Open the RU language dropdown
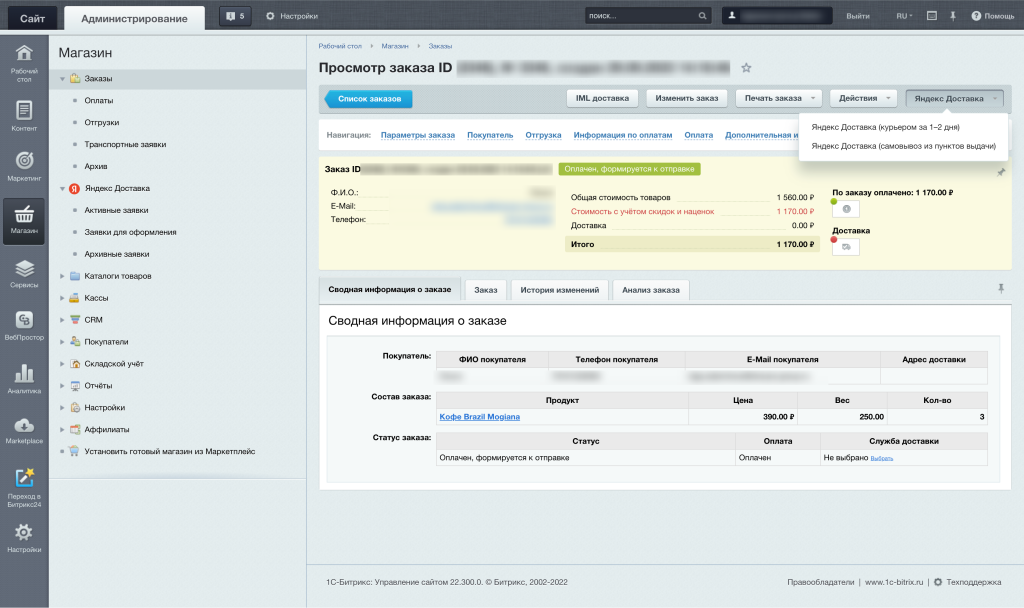The width and height of the screenshot is (1024, 608). click(904, 16)
